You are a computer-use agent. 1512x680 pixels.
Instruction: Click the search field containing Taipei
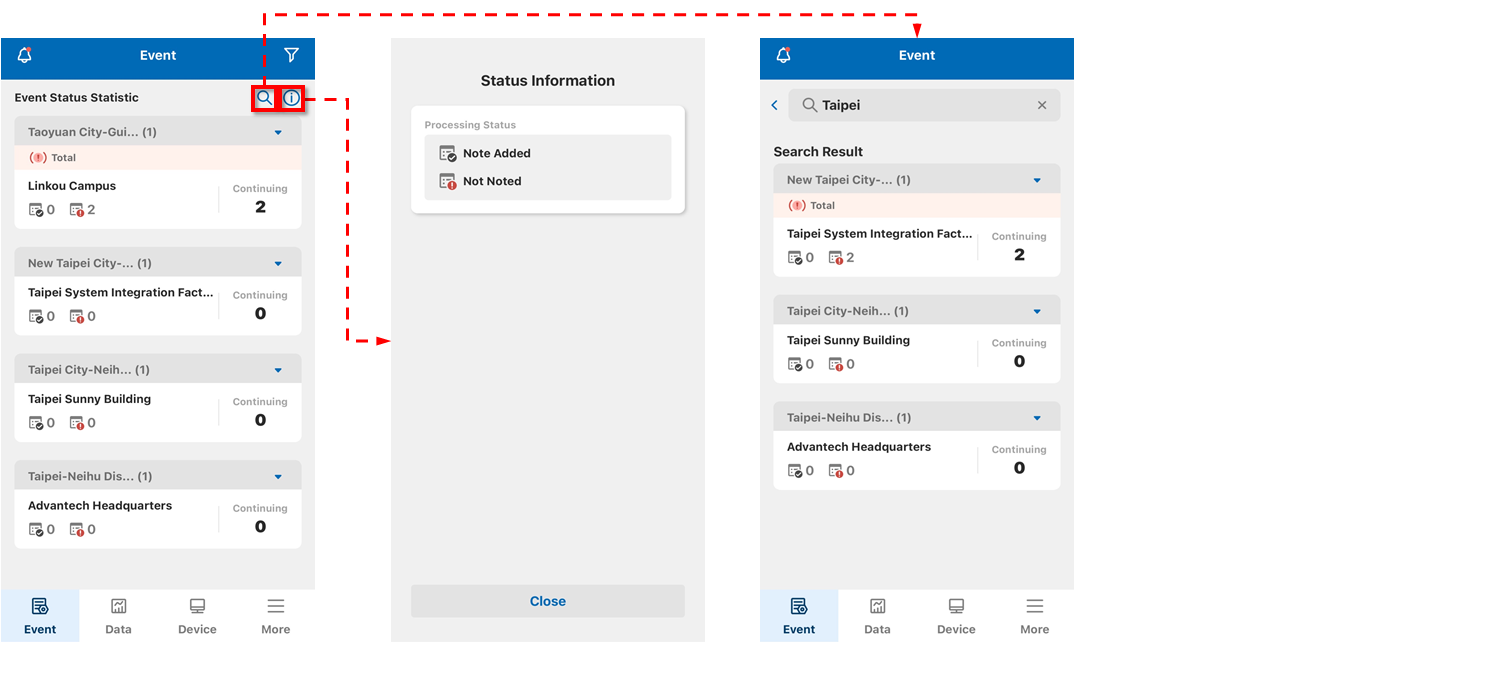tap(920, 105)
